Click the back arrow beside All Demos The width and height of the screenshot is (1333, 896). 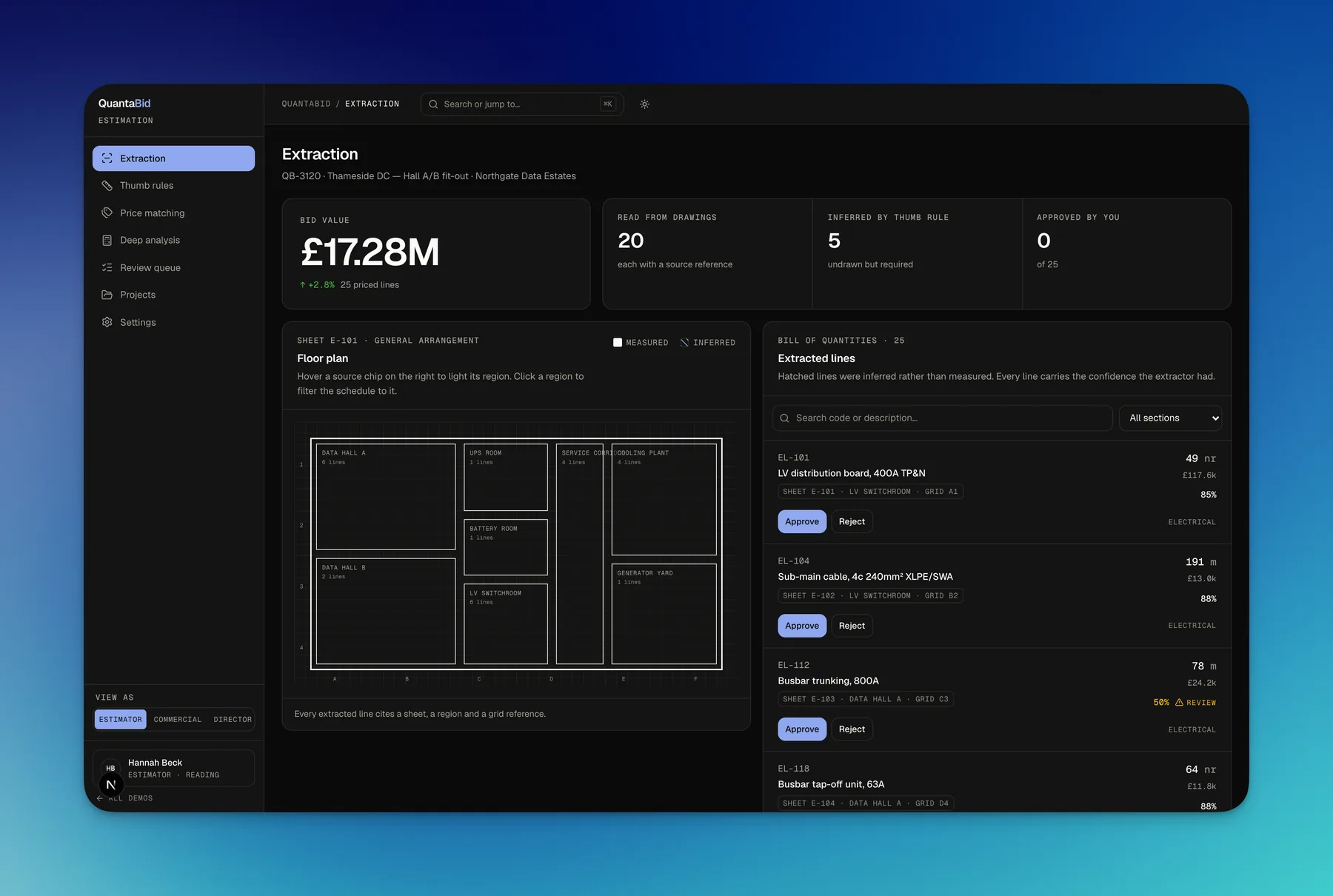pyautogui.click(x=100, y=798)
